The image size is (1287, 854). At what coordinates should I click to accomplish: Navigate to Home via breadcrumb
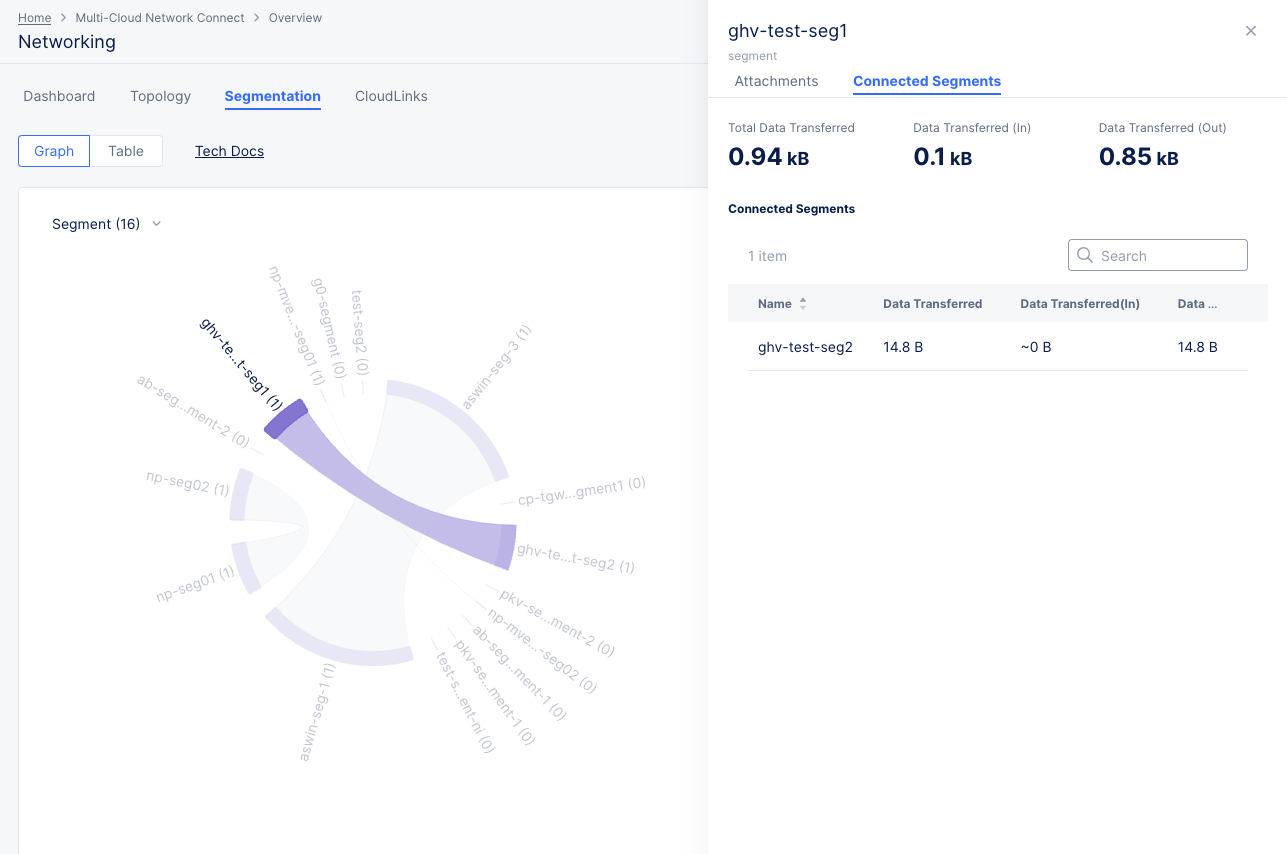click(x=33, y=17)
